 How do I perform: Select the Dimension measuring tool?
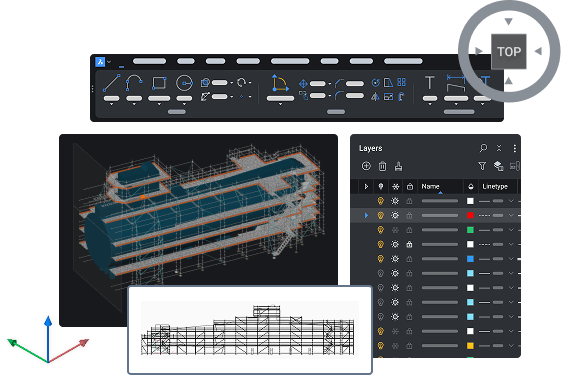[x=456, y=83]
